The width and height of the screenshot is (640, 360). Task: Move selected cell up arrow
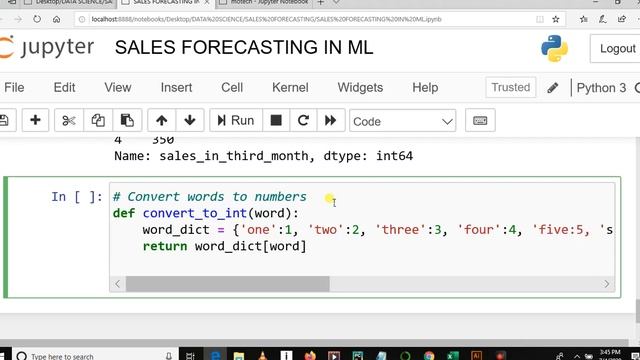click(162, 120)
